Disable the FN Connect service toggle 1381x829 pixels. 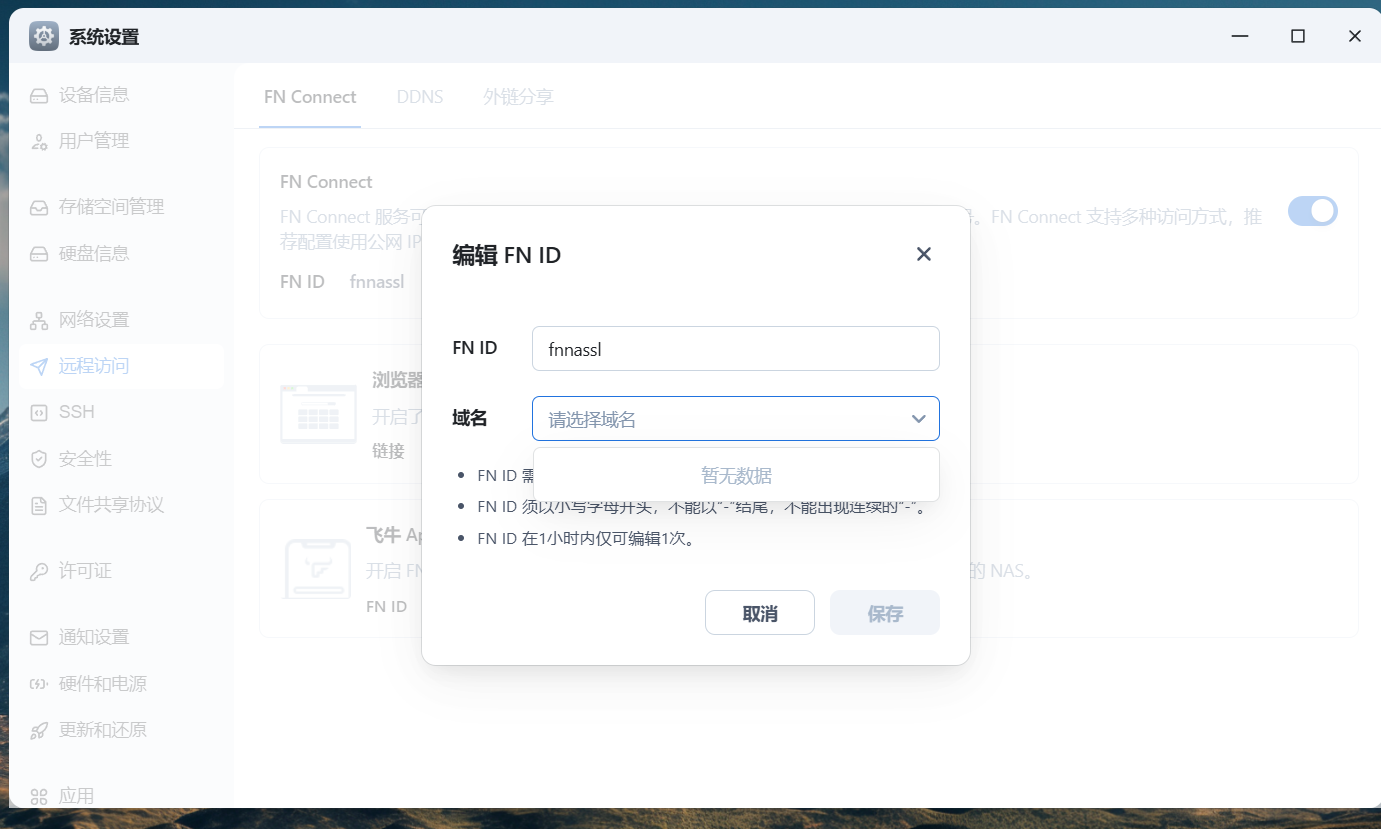pos(1312,211)
